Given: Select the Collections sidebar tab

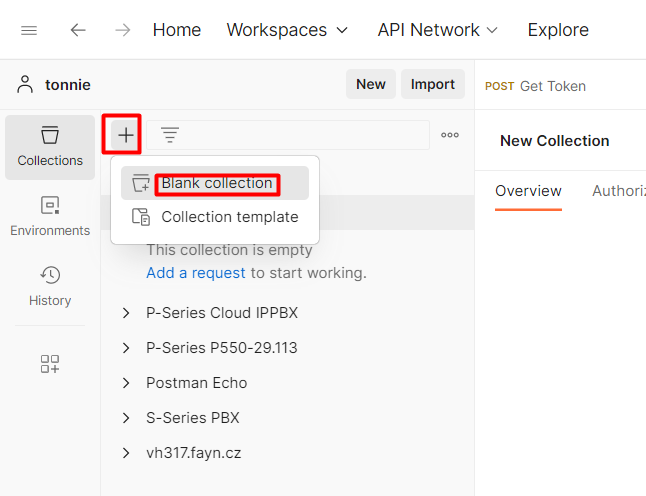Looking at the screenshot, I should click(x=50, y=147).
